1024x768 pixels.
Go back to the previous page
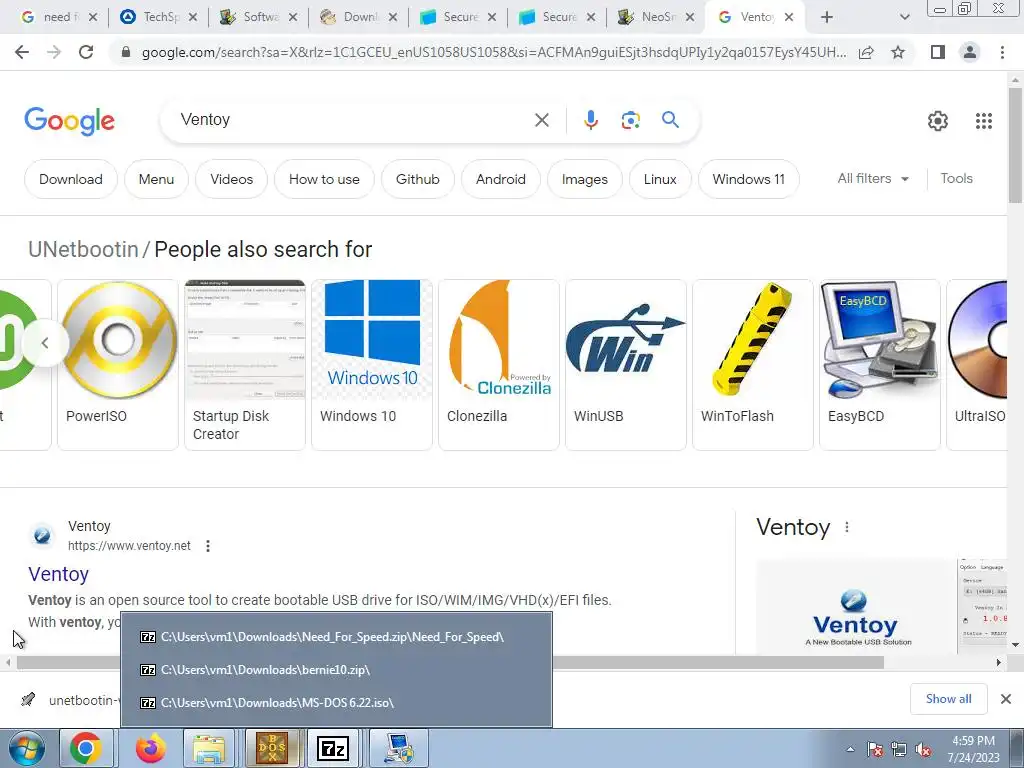(x=22, y=52)
